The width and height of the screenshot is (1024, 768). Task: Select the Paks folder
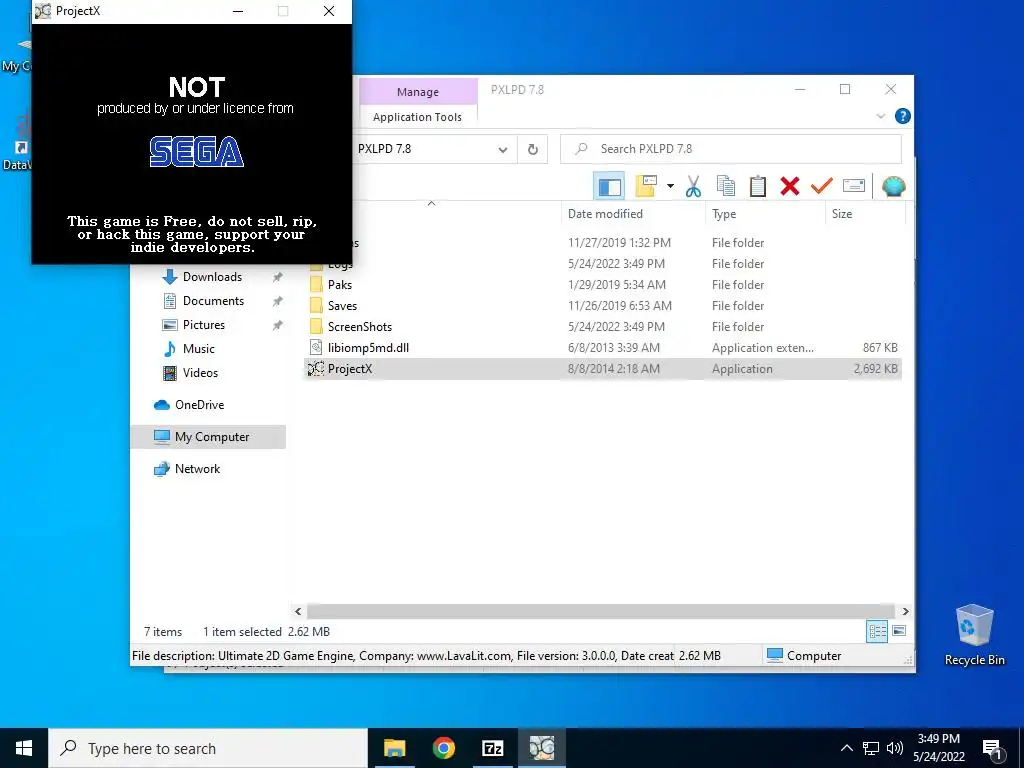tap(340, 285)
